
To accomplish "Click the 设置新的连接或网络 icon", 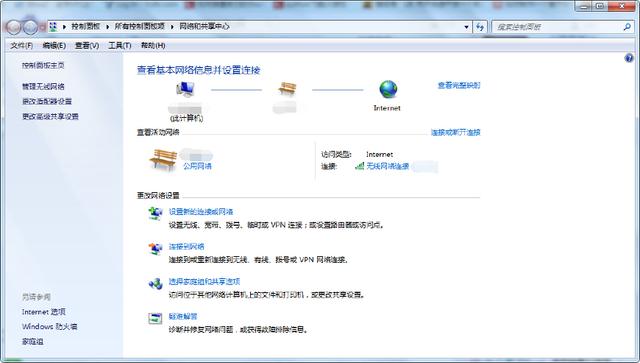I will [155, 214].
